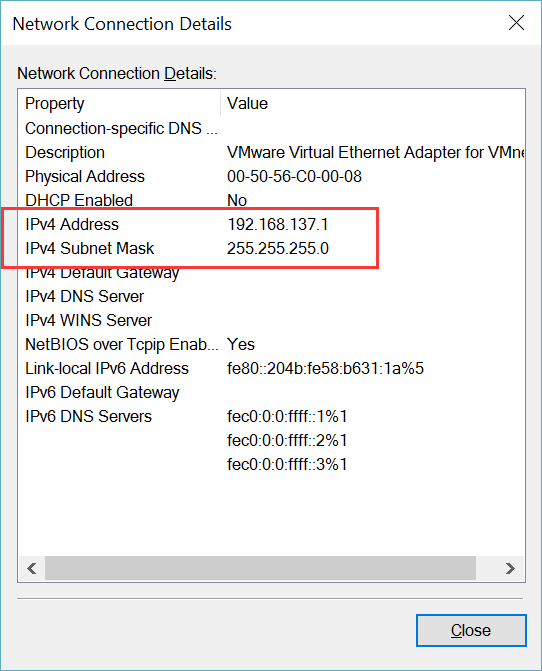Select the IPv6 Default Gateway row
Screen dimensions: 542x671
[272, 392]
